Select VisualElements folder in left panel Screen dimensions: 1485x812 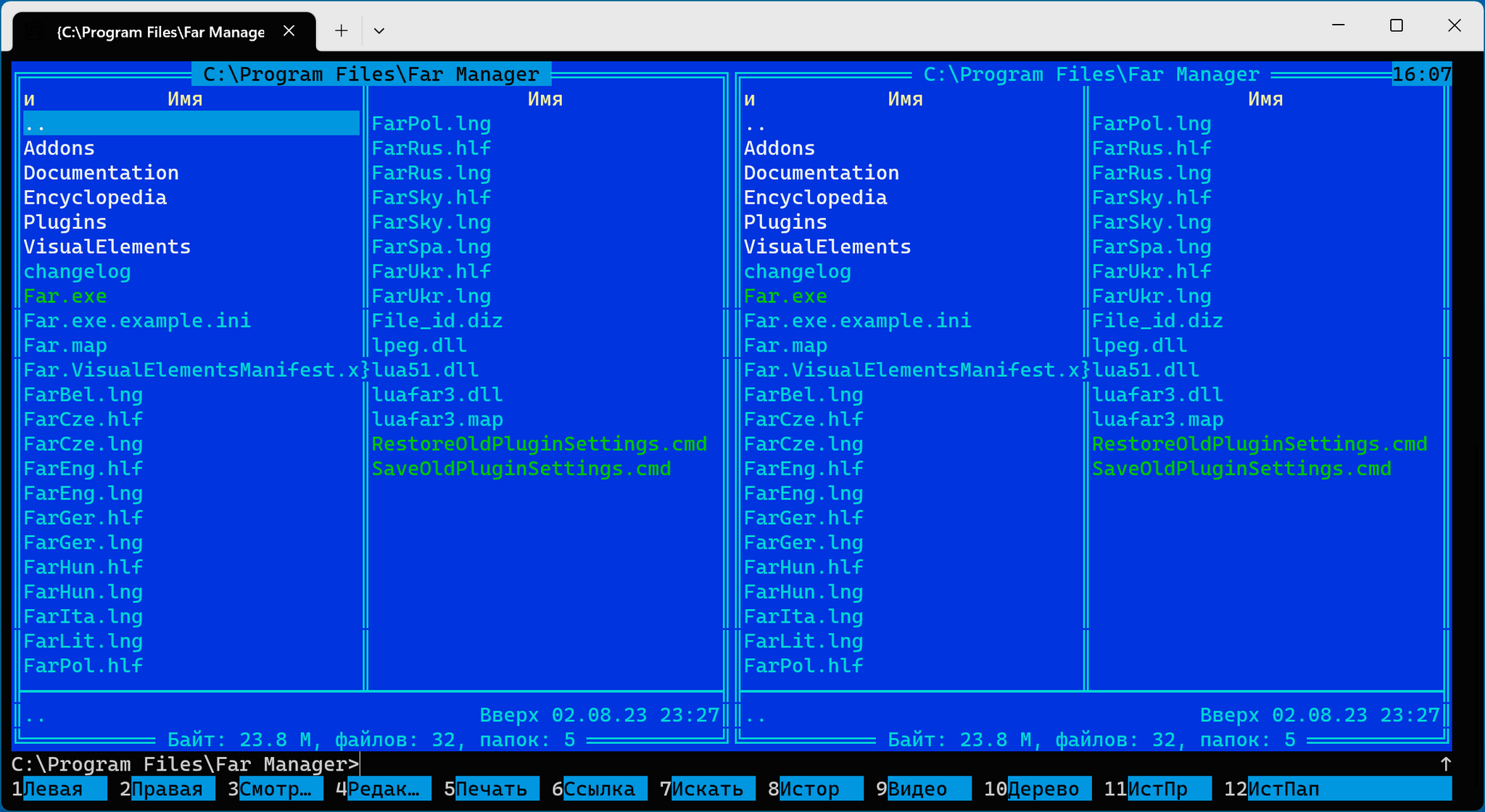tap(107, 246)
